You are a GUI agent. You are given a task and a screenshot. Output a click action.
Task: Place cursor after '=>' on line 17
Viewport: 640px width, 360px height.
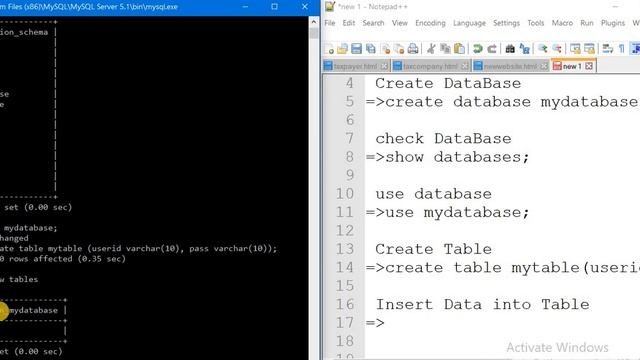click(385, 323)
